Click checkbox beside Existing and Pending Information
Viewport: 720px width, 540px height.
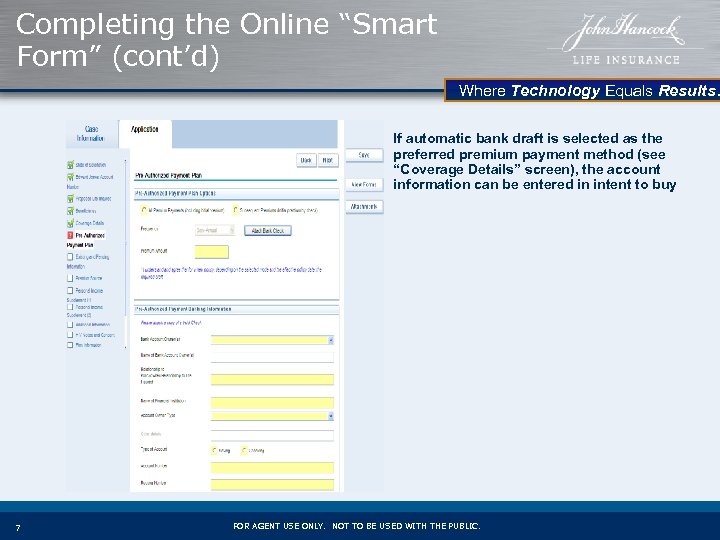tap(70, 257)
